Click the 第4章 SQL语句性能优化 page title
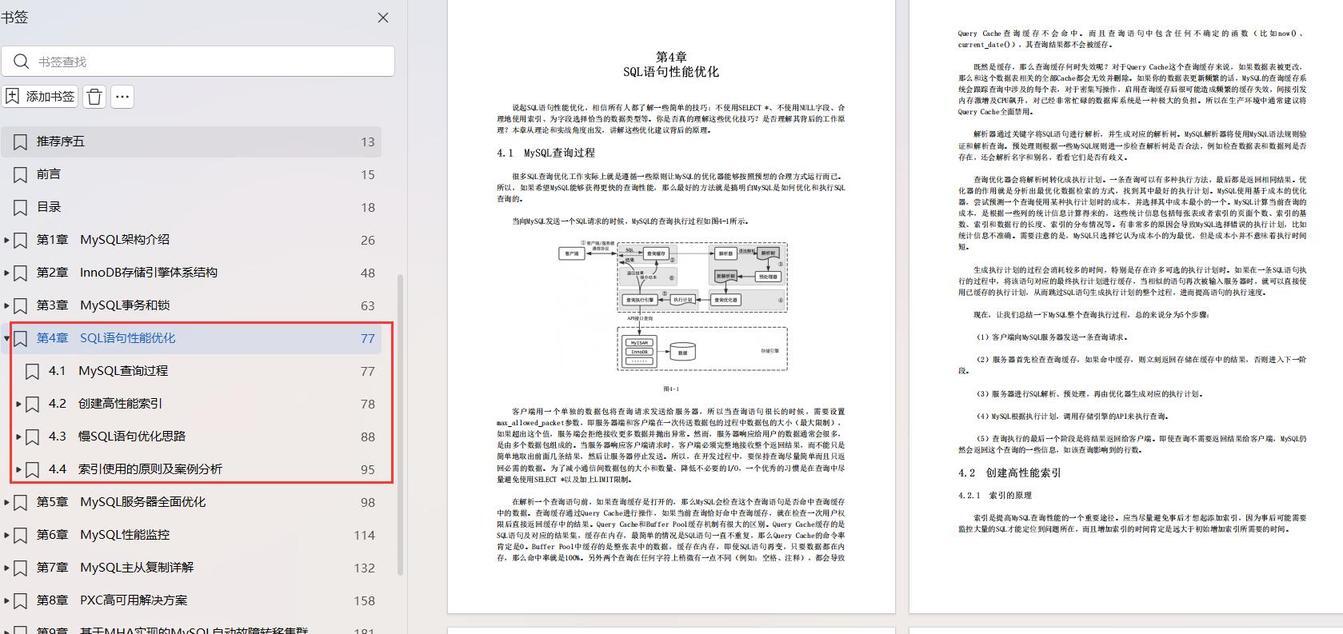This screenshot has width=1343, height=634. point(671,64)
